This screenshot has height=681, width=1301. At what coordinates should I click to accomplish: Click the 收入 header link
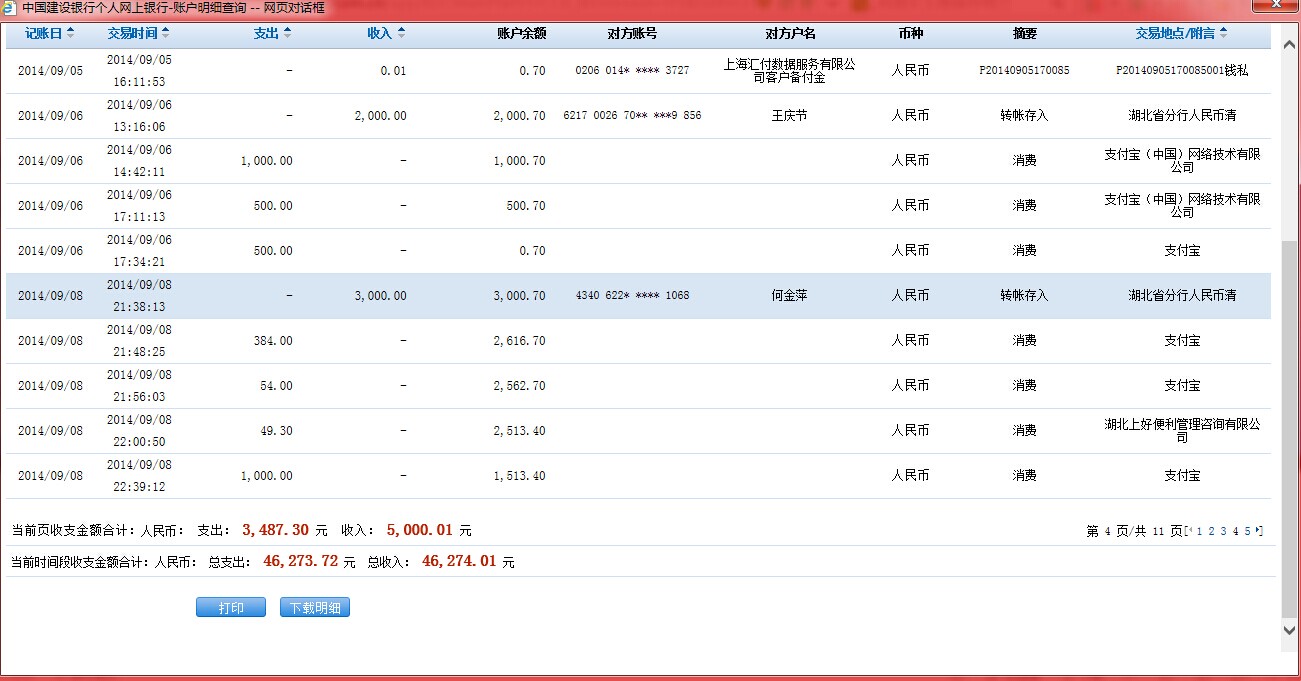tap(380, 33)
